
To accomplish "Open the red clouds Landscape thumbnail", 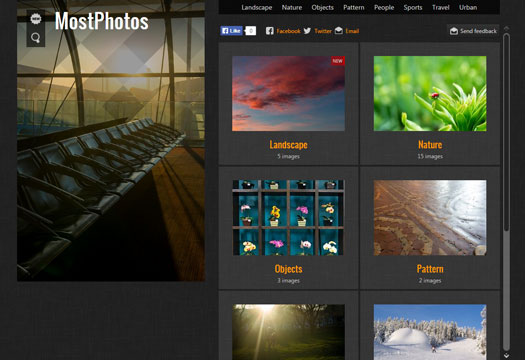I will (288, 93).
